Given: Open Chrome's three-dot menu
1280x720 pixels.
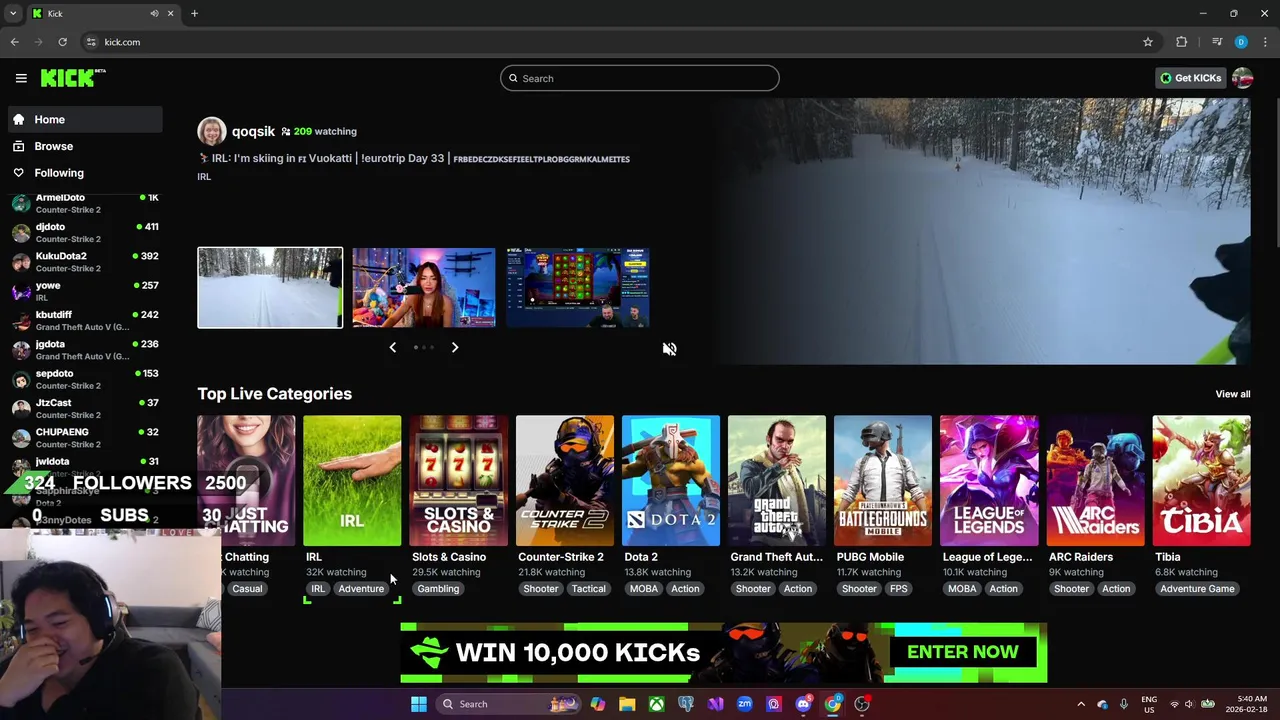Looking at the screenshot, I should point(1265,42).
